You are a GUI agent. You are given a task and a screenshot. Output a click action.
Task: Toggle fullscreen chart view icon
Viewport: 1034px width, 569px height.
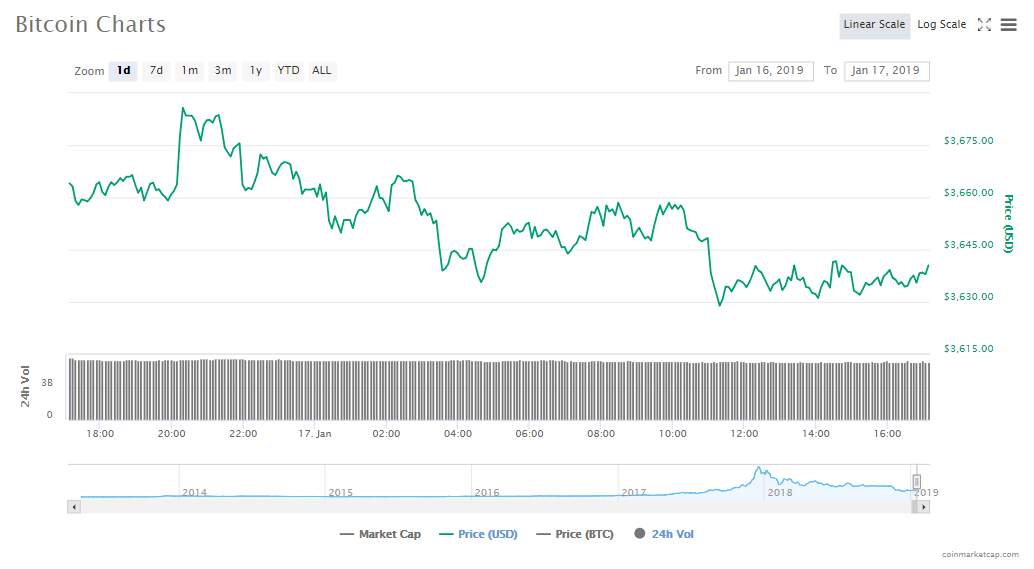(984, 25)
